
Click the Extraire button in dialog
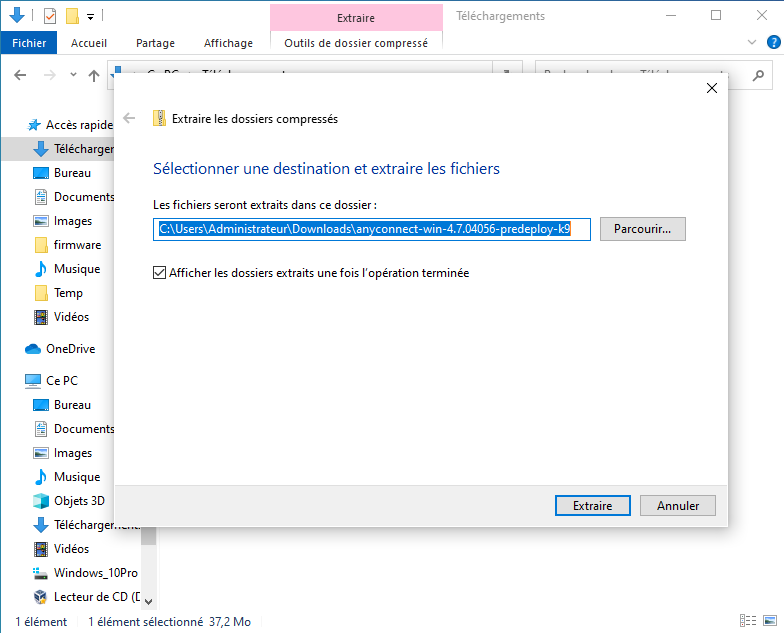click(x=592, y=506)
